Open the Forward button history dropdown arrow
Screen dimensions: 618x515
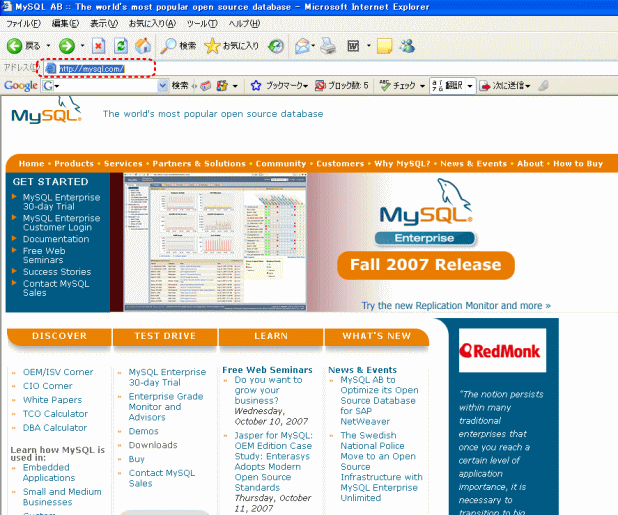click(82, 46)
